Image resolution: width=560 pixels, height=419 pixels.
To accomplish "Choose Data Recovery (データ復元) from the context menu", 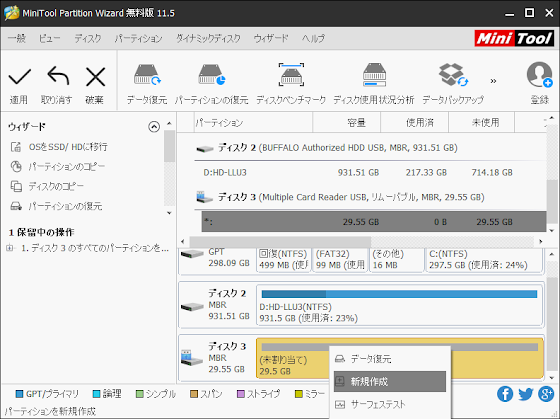I will tap(390, 359).
